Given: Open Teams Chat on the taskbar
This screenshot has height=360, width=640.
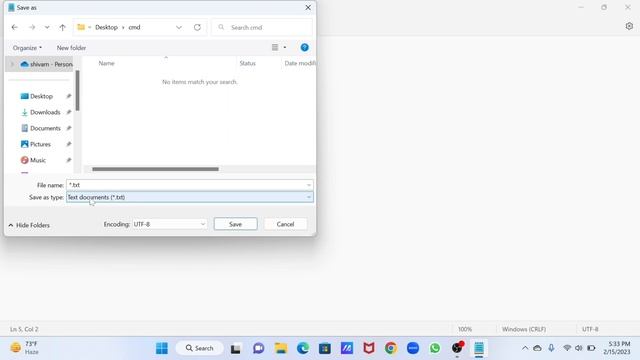Looking at the screenshot, I should [x=258, y=348].
